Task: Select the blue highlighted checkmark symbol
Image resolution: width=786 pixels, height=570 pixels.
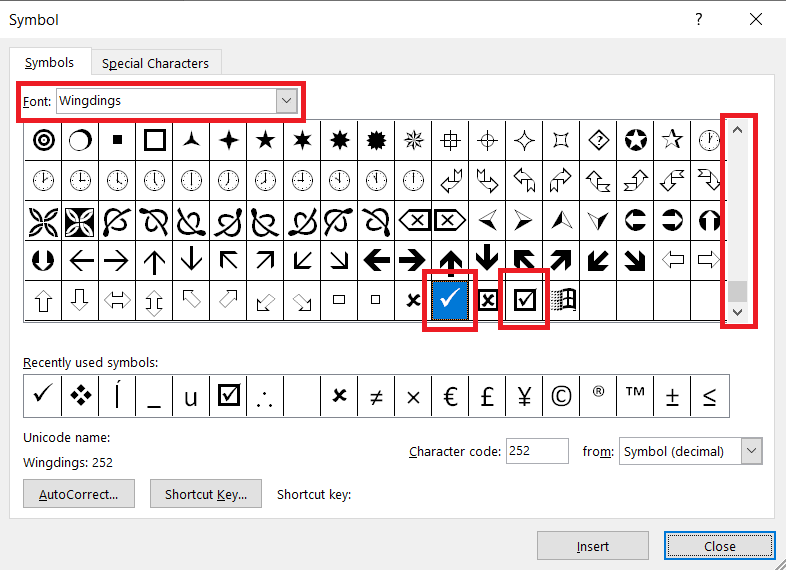Action: click(x=450, y=300)
